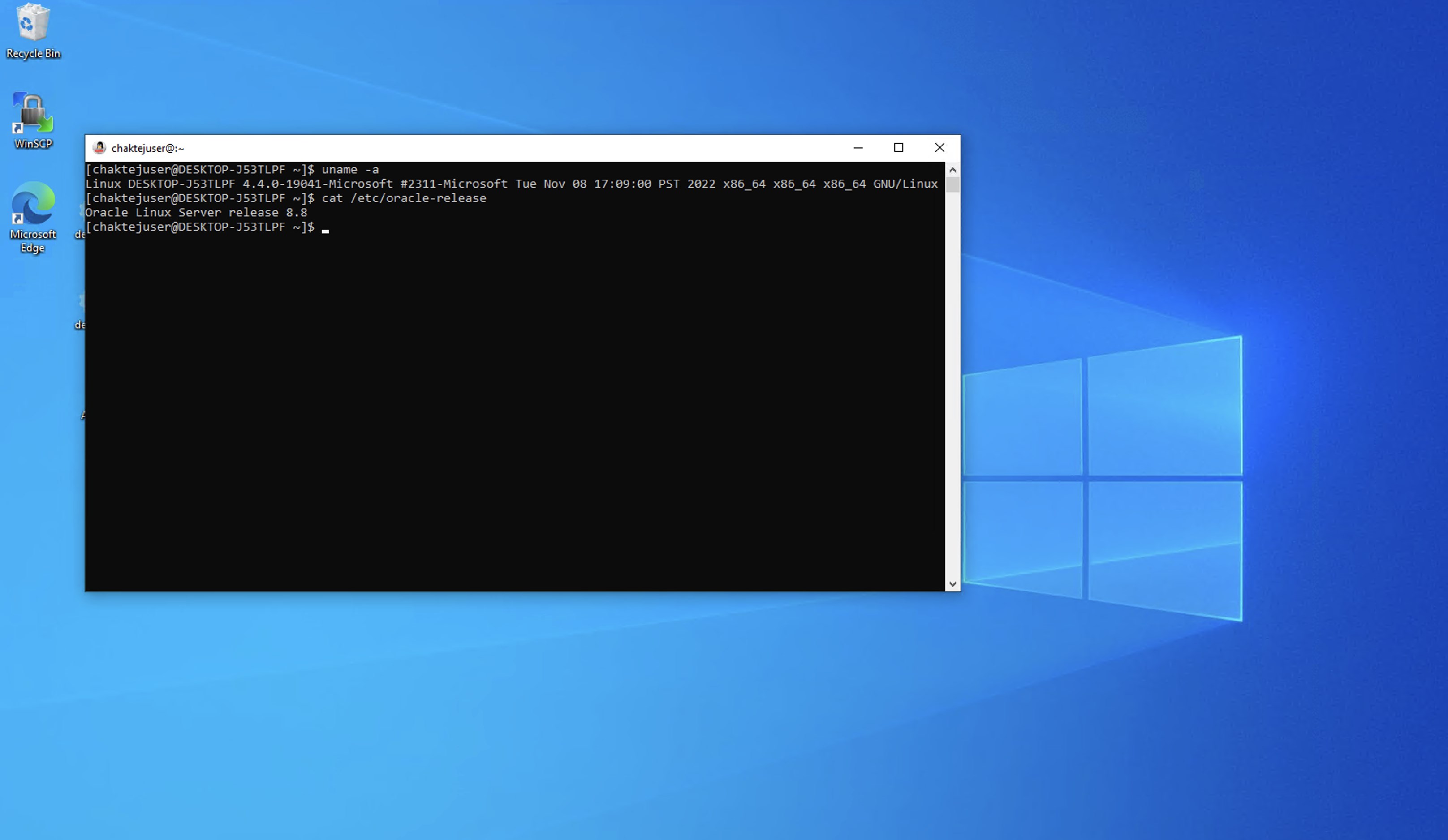This screenshot has height=840, width=1448.
Task: Click the terminal scrollbar up arrow
Action: click(x=952, y=170)
